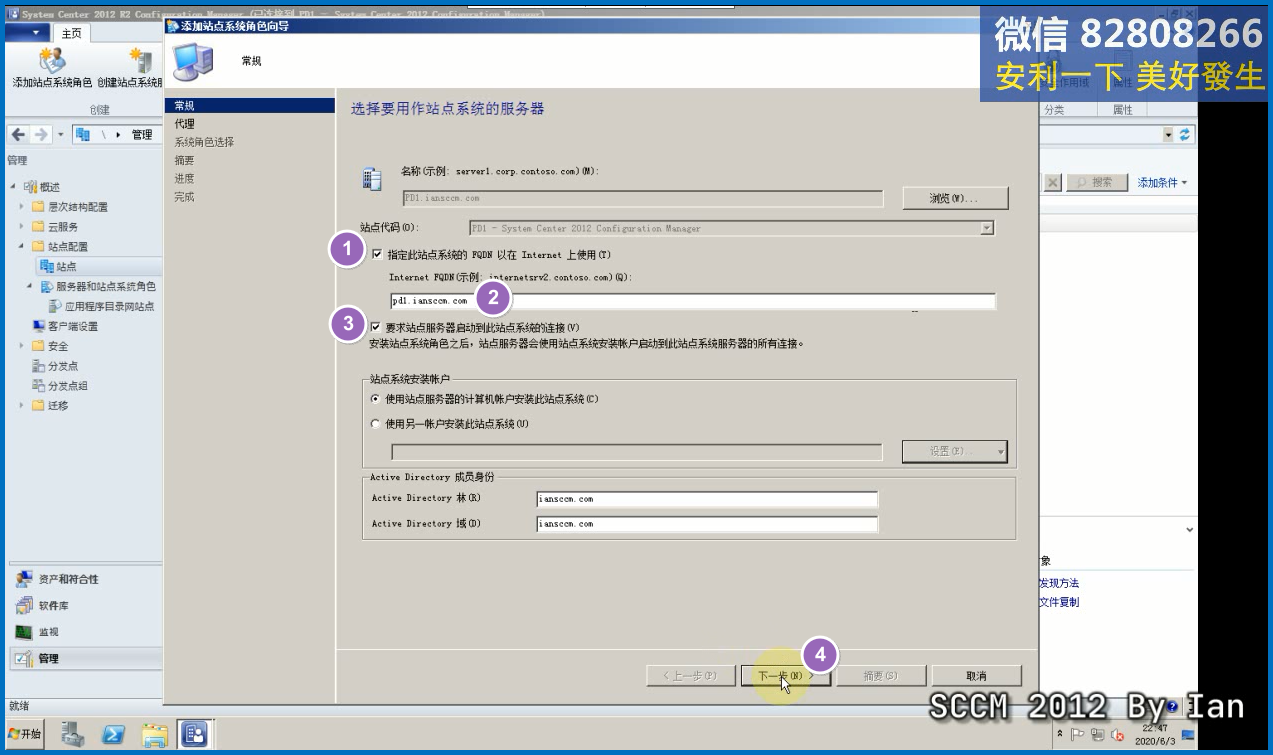Select the 系统角色选择 wizard step
The image size is (1273, 755).
coord(204,142)
